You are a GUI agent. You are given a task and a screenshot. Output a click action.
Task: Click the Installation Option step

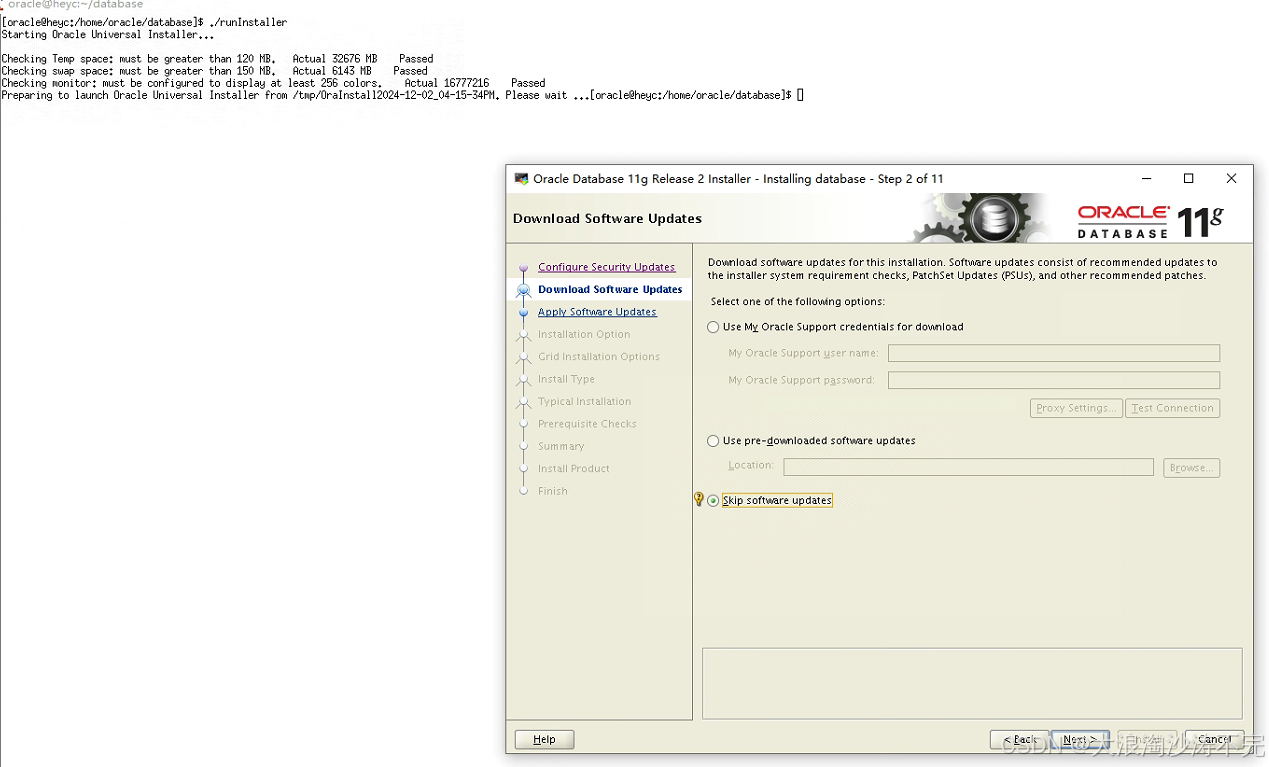tap(584, 334)
